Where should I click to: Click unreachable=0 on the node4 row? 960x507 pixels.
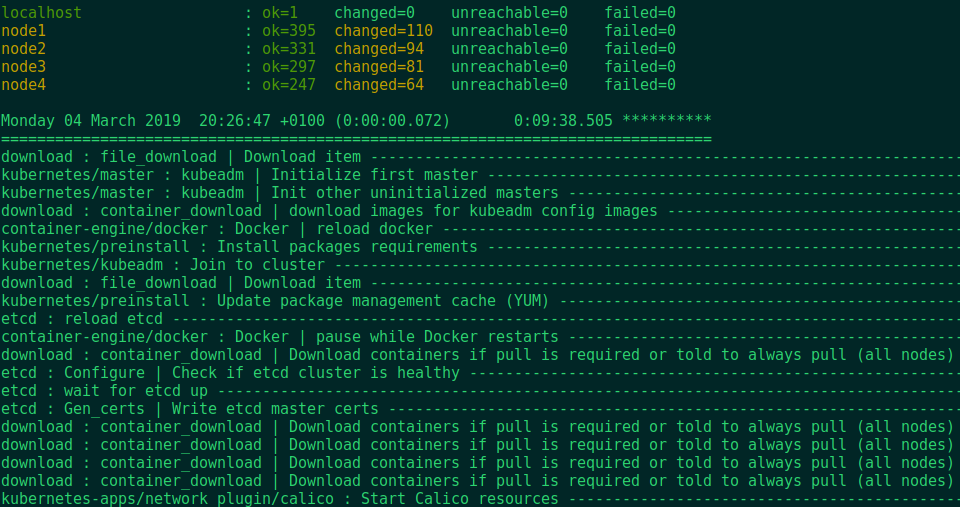coord(509,84)
